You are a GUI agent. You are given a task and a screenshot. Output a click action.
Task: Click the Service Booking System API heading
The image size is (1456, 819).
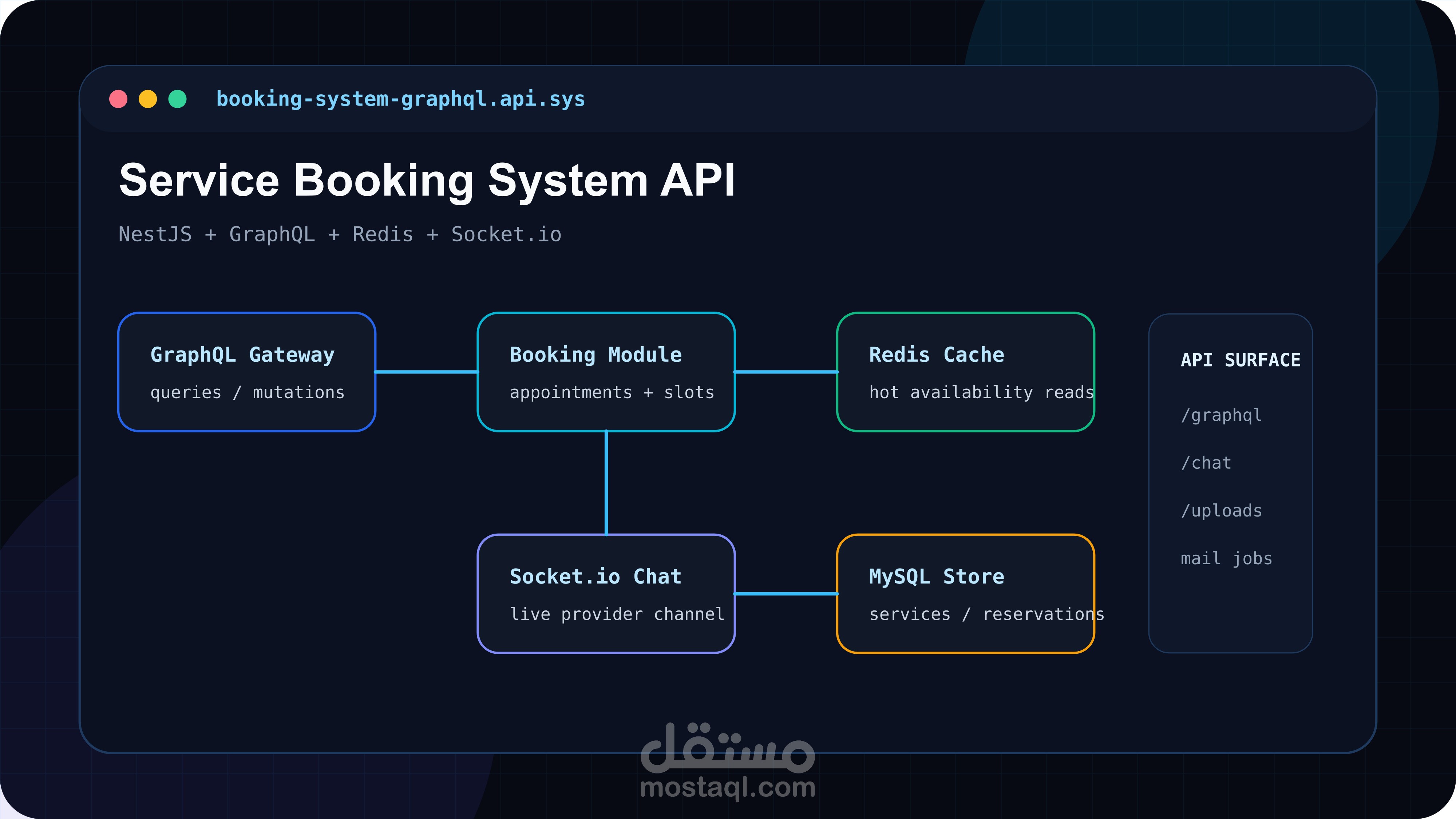pos(427,180)
